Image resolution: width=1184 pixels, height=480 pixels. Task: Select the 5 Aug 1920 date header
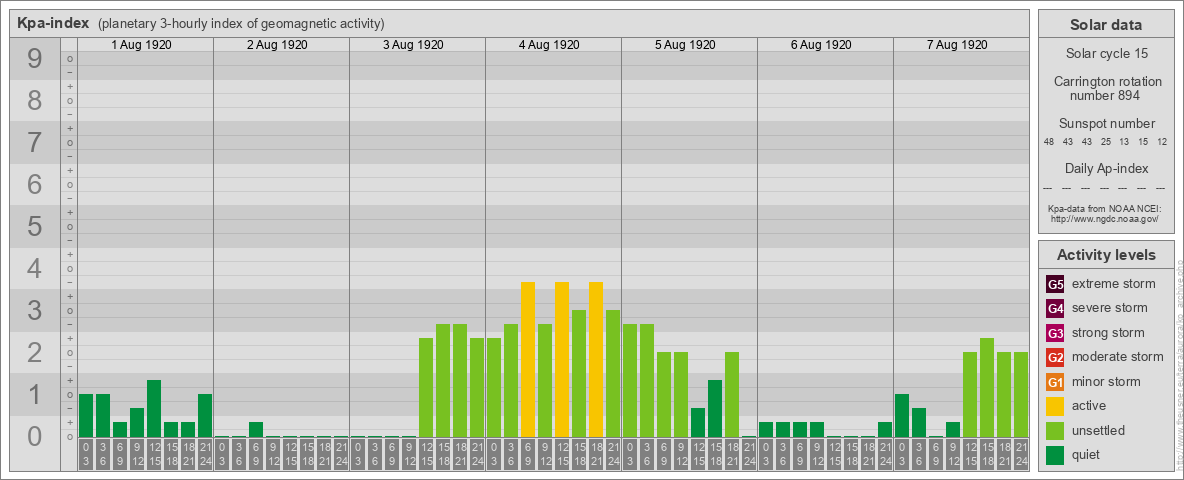pos(685,45)
